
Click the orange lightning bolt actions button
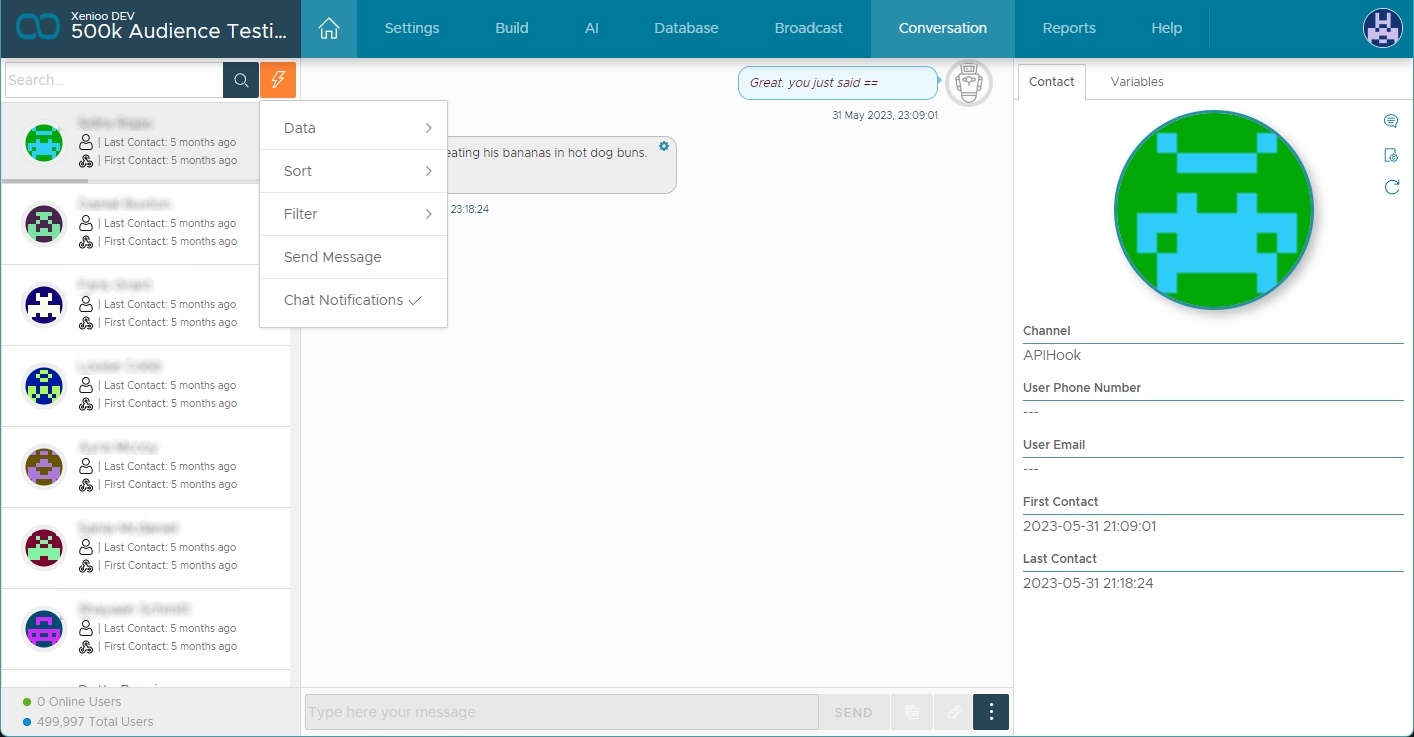pyautogui.click(x=278, y=80)
